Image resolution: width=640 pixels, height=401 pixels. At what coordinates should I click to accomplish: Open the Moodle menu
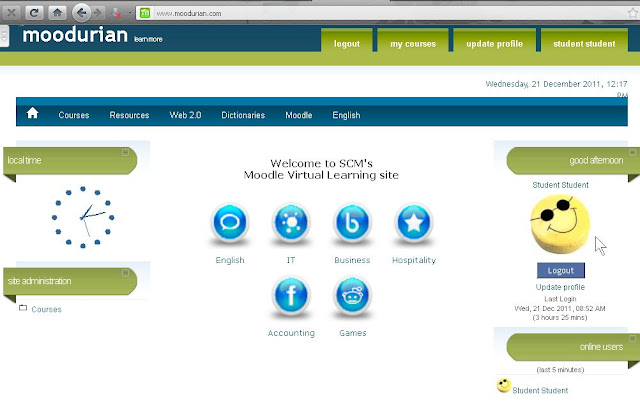(x=299, y=115)
